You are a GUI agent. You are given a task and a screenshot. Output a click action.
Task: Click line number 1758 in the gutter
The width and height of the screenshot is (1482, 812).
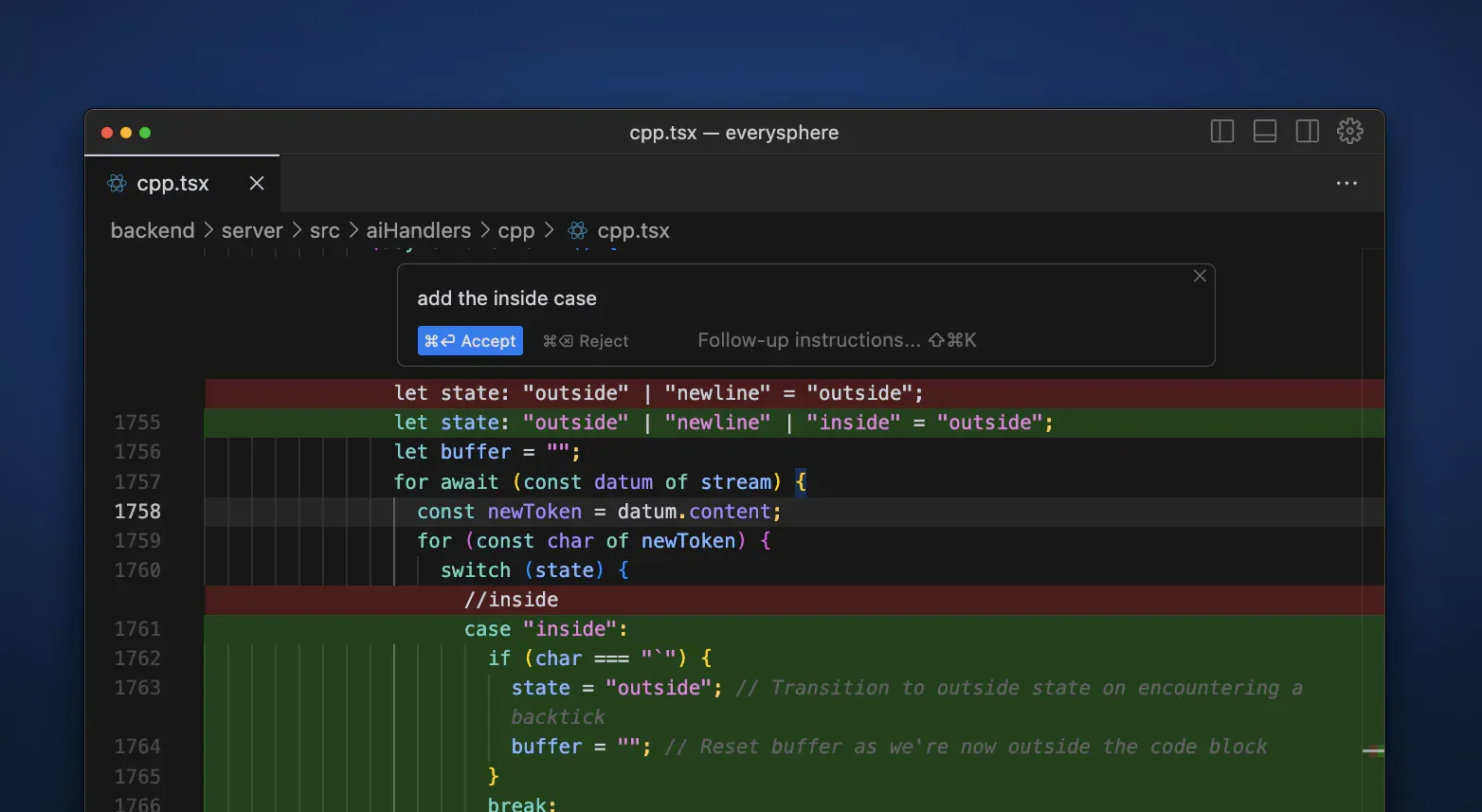pos(137,512)
